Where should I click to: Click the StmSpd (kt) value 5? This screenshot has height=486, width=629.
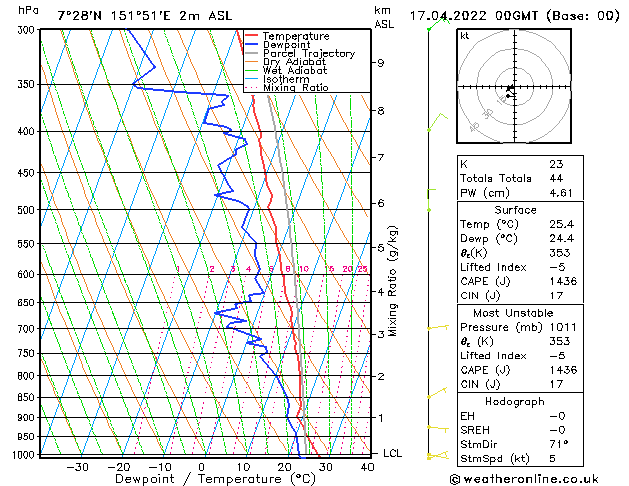pos(552,459)
